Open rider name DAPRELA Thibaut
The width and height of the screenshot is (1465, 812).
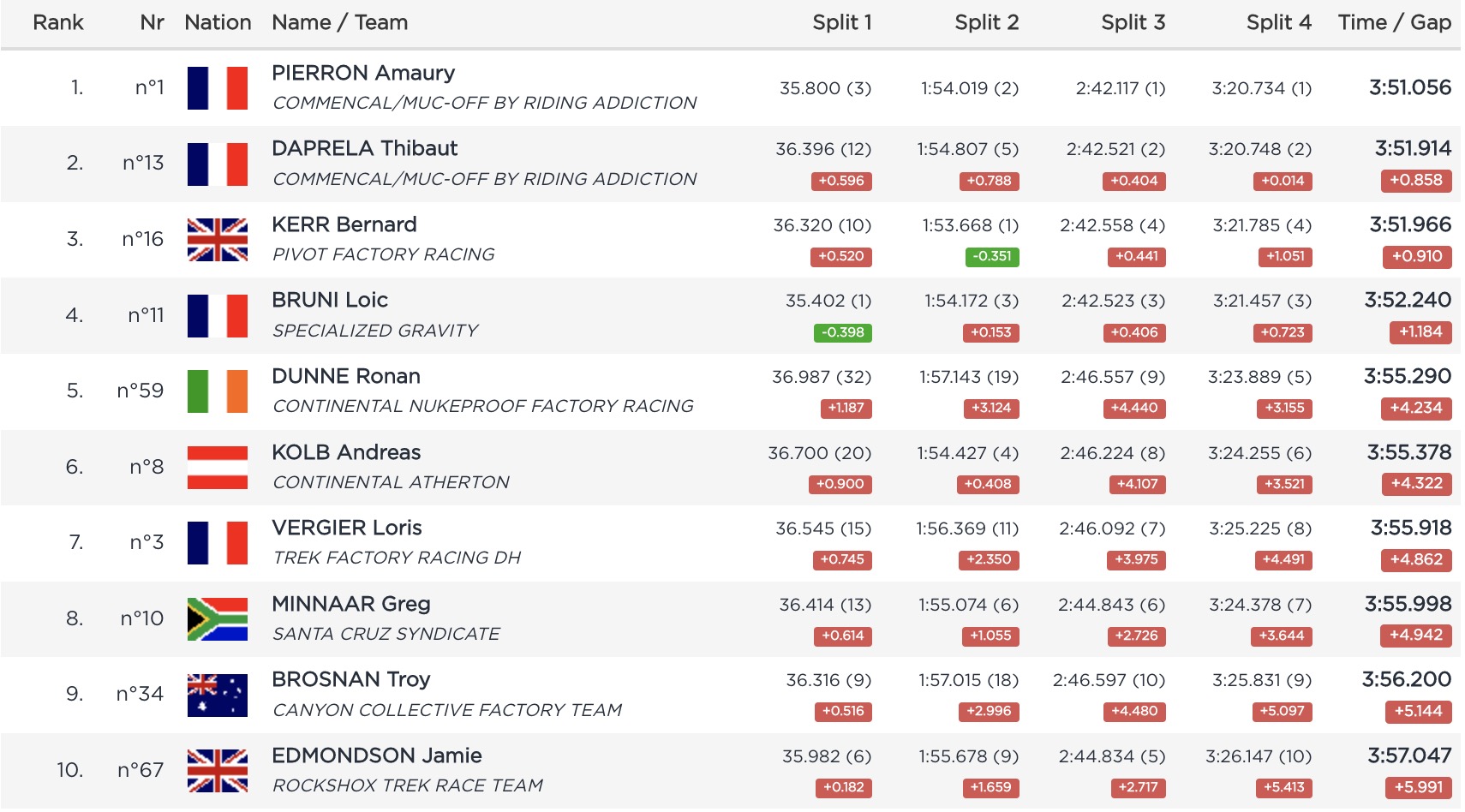pyautogui.click(x=364, y=149)
